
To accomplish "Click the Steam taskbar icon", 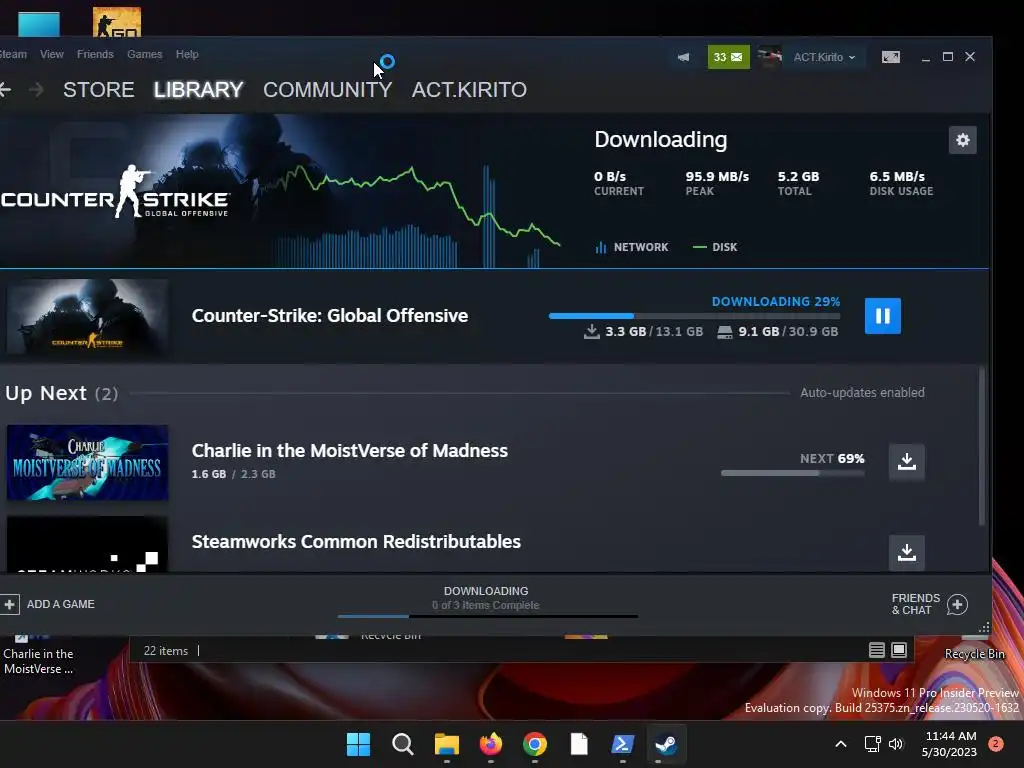I will pyautogui.click(x=666, y=744).
